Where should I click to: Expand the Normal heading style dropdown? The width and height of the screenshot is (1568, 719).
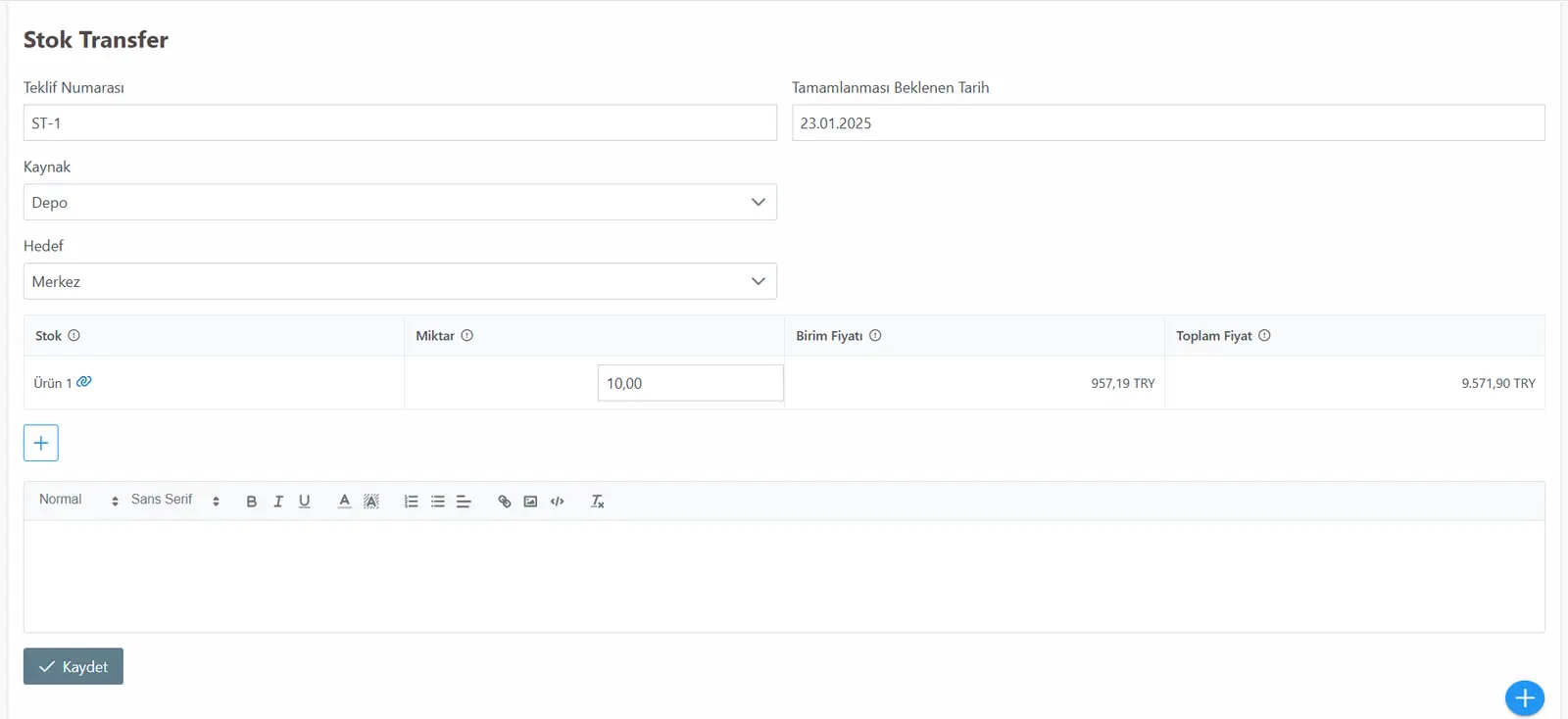coord(78,500)
